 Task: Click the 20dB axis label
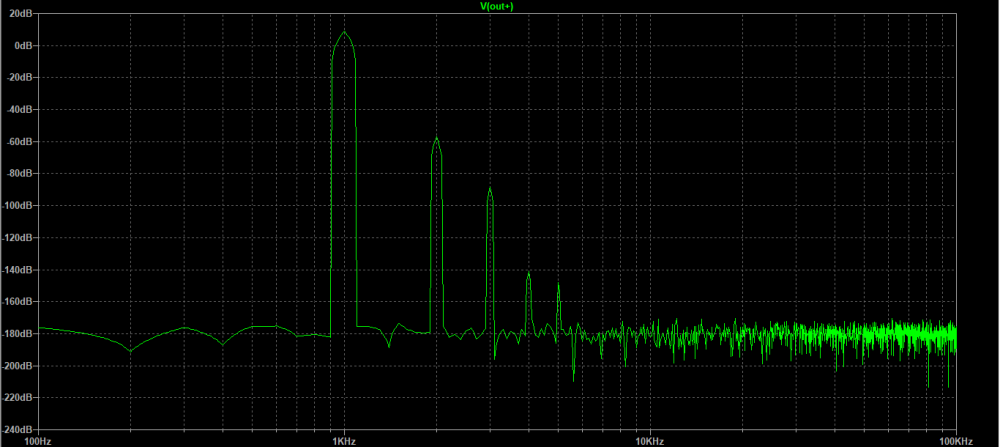22,13
